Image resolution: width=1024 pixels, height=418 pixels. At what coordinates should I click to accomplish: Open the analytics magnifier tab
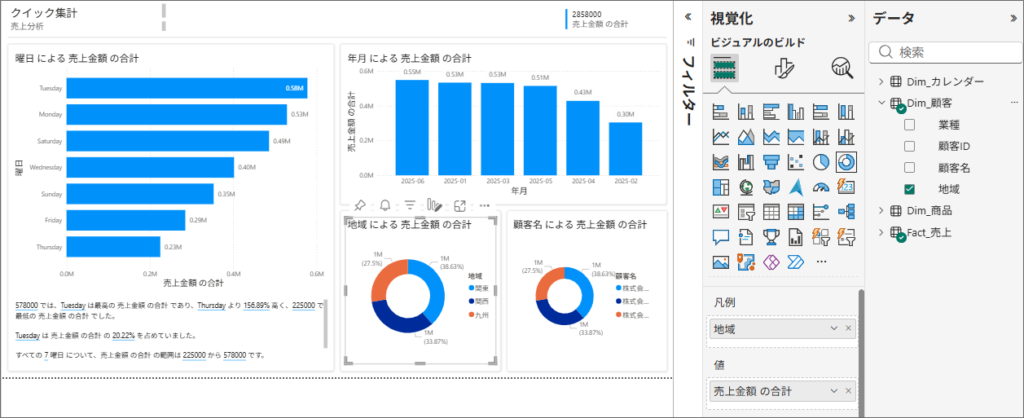tap(842, 68)
